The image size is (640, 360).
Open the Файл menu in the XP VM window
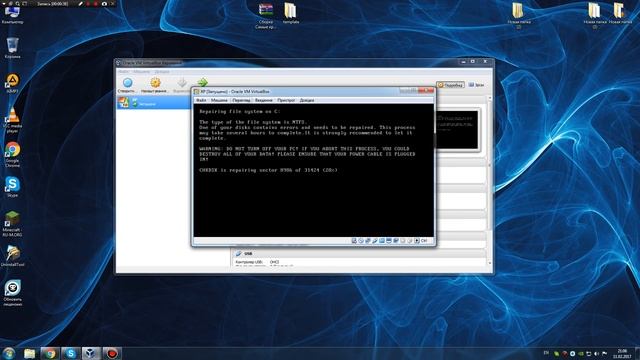pos(201,100)
